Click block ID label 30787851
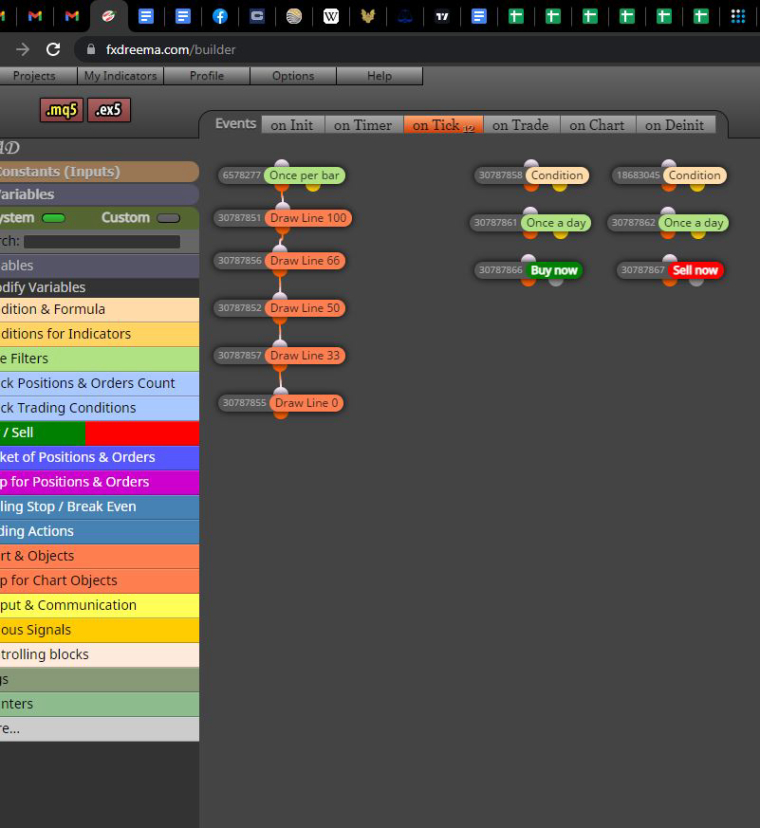The width and height of the screenshot is (760, 828). (x=239, y=218)
